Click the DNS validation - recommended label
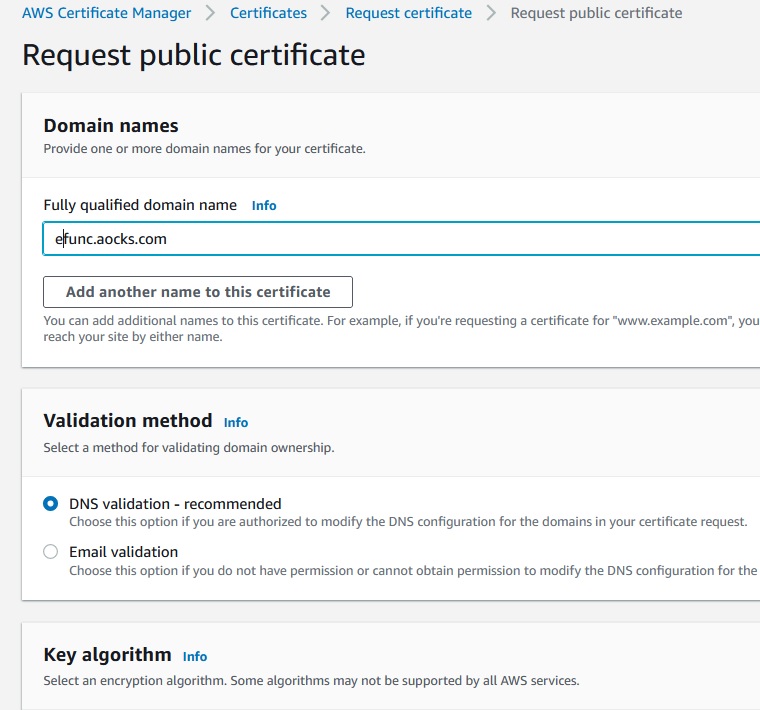This screenshot has height=710, width=760. pyautogui.click(x=175, y=504)
